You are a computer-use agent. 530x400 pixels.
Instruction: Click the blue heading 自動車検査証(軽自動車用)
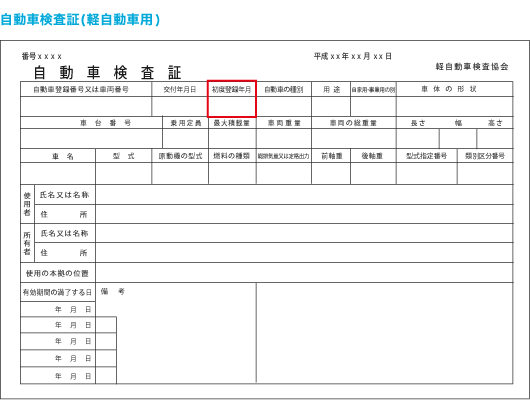point(80,20)
